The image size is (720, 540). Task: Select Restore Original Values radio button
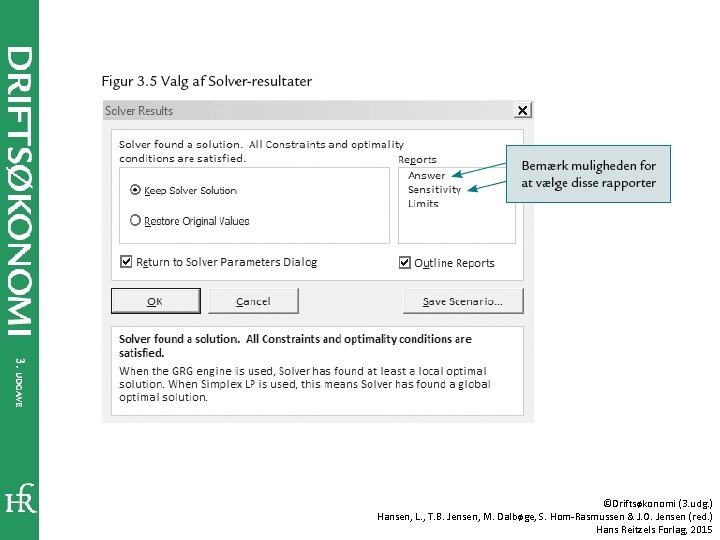(x=135, y=220)
